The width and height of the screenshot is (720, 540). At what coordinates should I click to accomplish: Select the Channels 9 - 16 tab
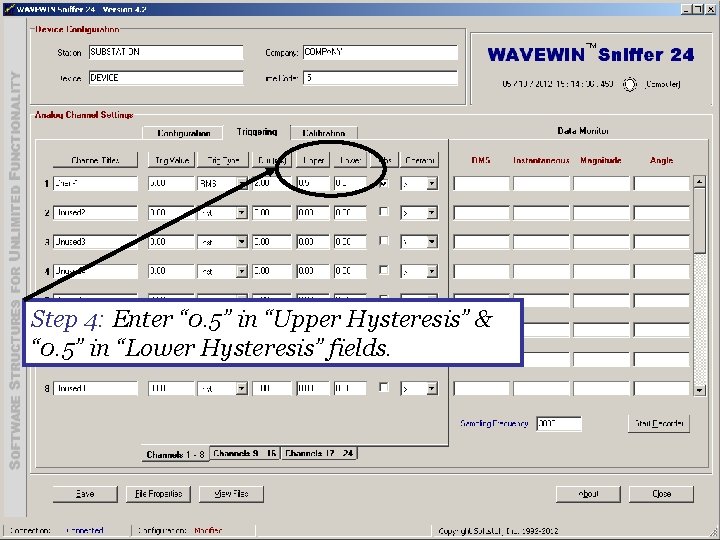pos(245,453)
